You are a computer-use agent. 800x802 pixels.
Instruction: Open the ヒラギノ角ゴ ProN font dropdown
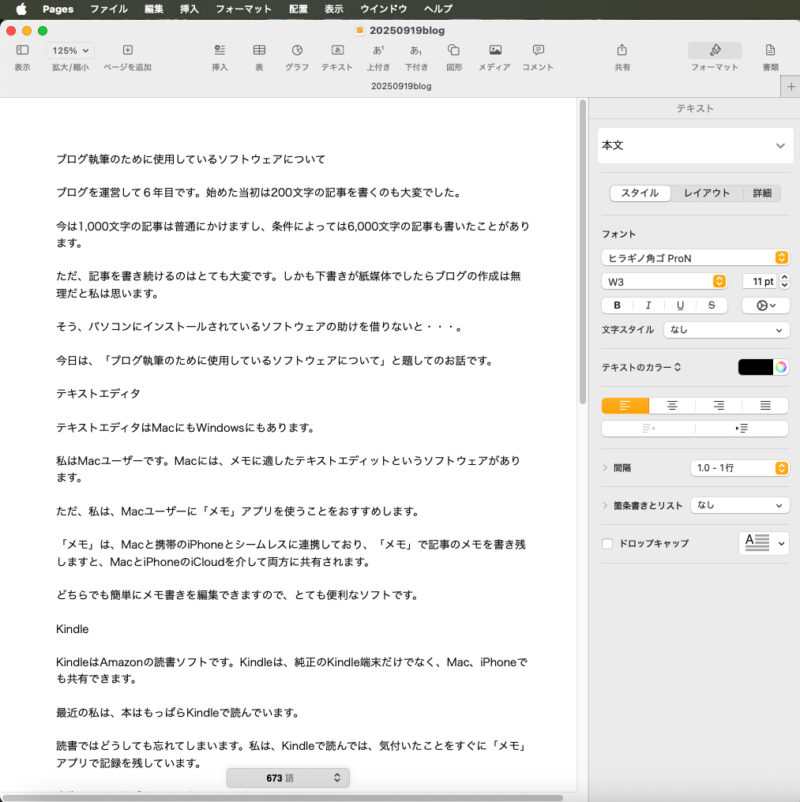[695, 258]
